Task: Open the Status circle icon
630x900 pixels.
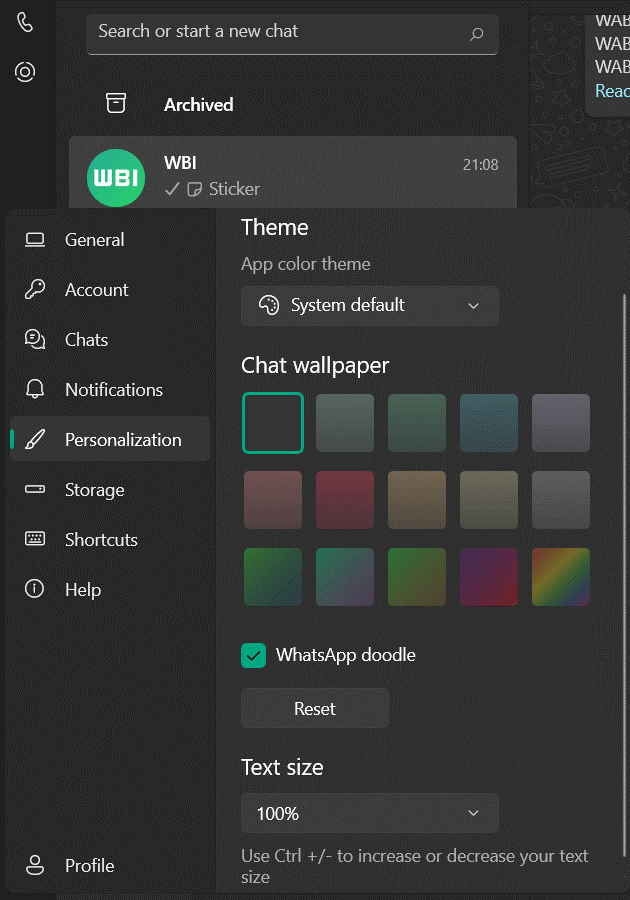Action: click(25, 72)
